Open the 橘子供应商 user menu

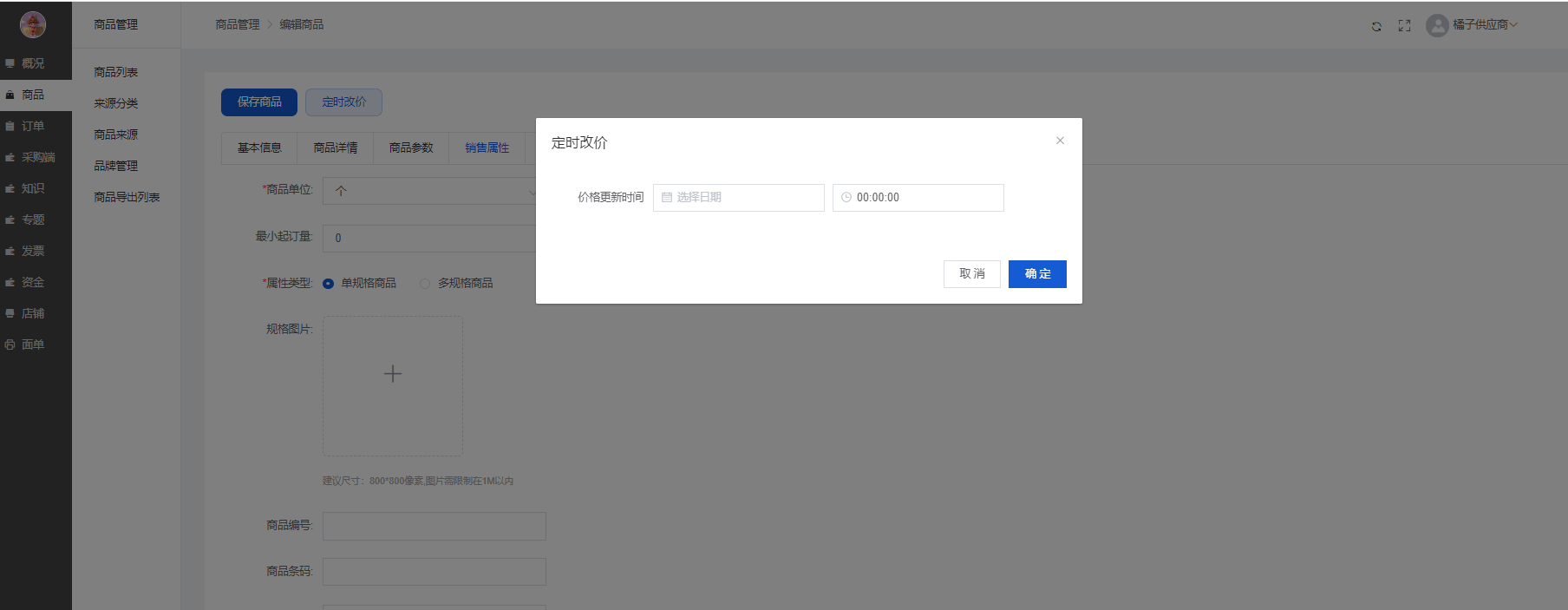pyautogui.click(x=1485, y=25)
